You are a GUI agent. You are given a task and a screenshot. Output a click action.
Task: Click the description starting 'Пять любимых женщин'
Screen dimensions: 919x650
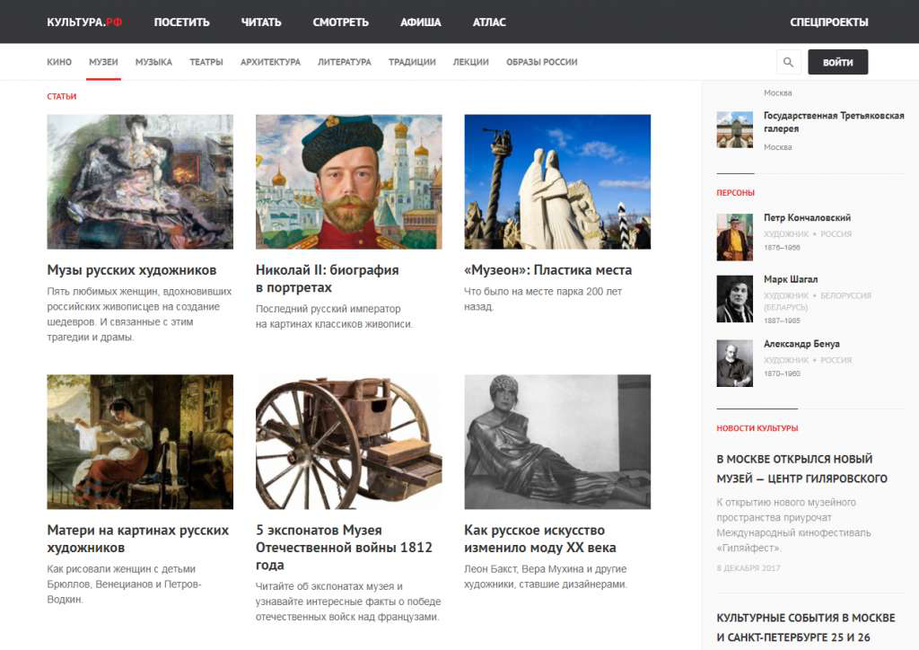[139, 314]
